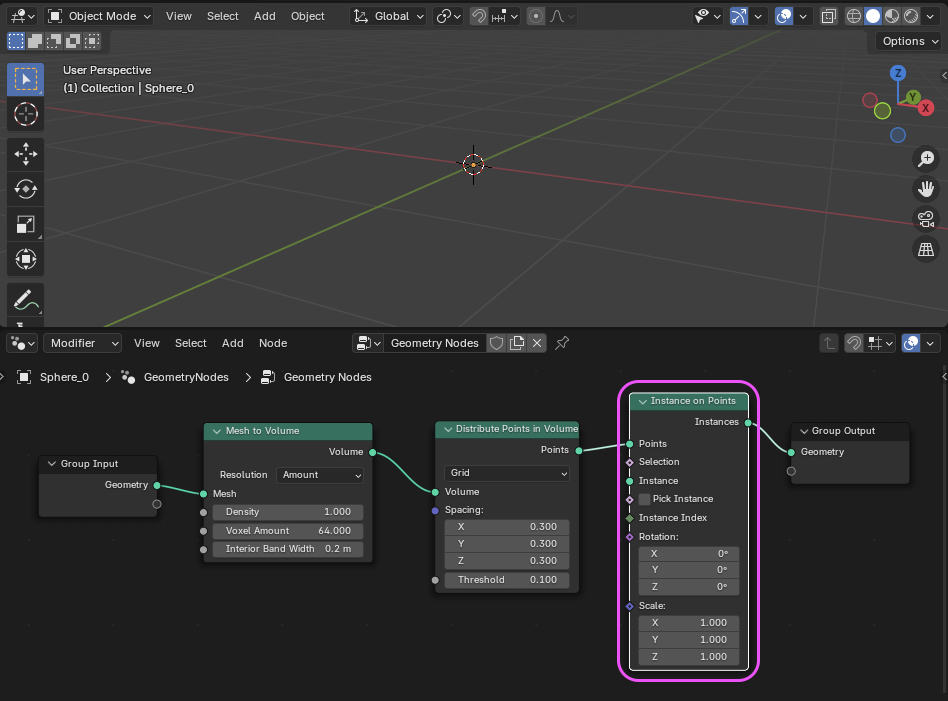Select the Cursor tool in the toolbar
Image resolution: width=948 pixels, height=701 pixels.
coord(25,114)
